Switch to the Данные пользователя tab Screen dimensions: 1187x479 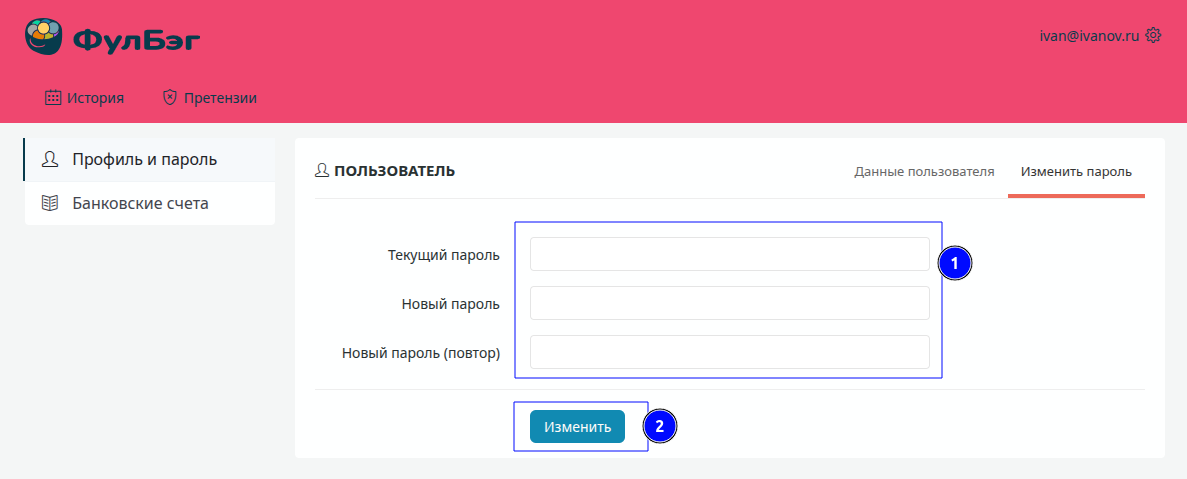pos(924,171)
